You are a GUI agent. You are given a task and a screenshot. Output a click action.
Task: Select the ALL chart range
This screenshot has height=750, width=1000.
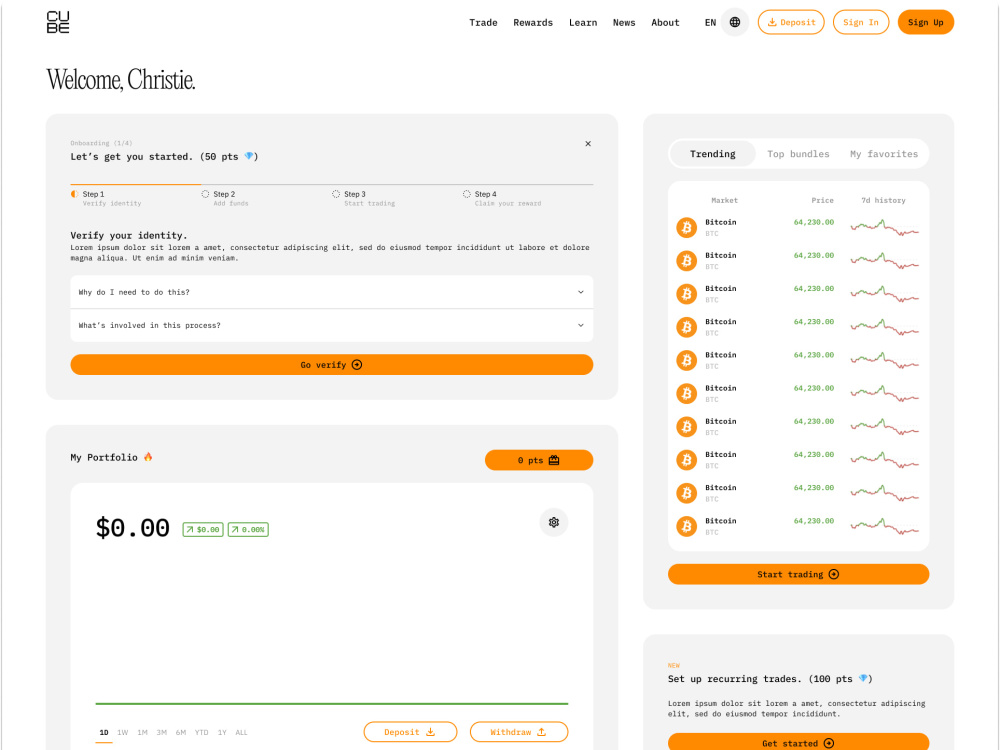pyautogui.click(x=241, y=733)
